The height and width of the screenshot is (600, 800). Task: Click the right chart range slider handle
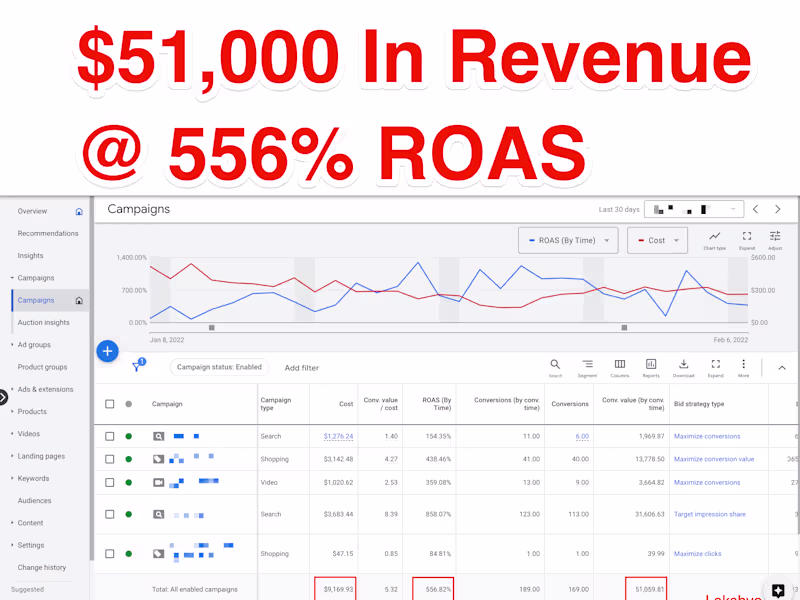tap(624, 328)
